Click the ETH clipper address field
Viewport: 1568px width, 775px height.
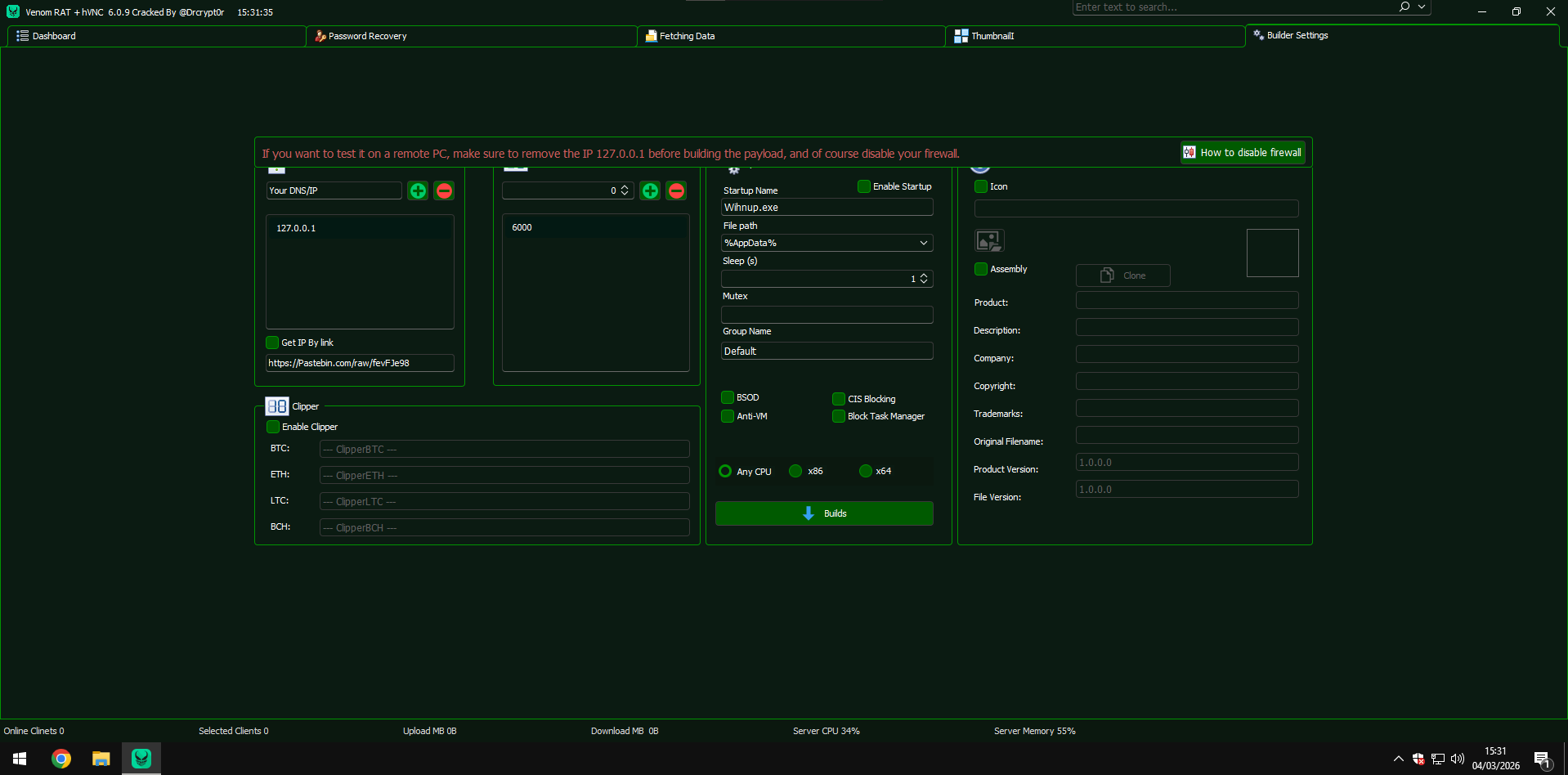pyautogui.click(x=504, y=475)
